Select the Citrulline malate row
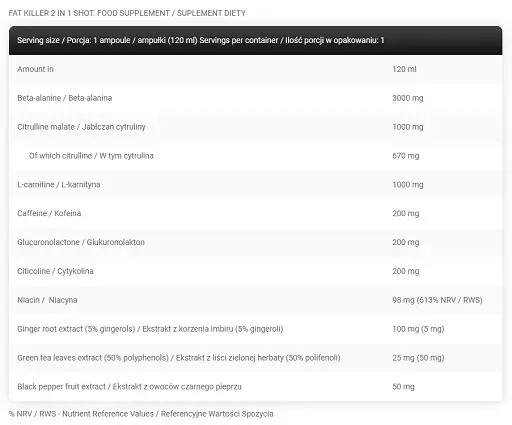Screen dimensions: 512x425 (x=256, y=127)
